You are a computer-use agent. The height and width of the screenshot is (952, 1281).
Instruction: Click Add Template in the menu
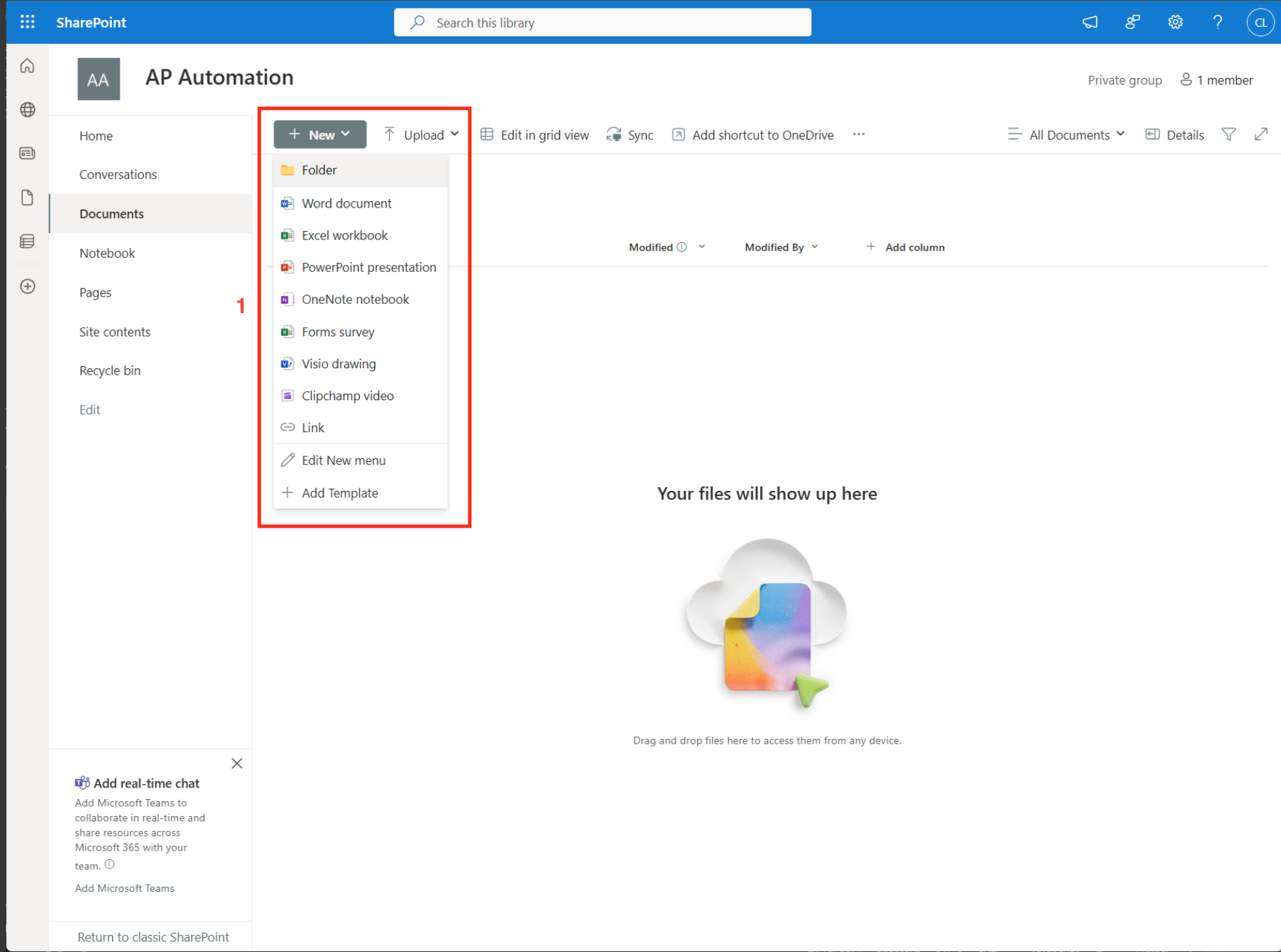tap(339, 493)
